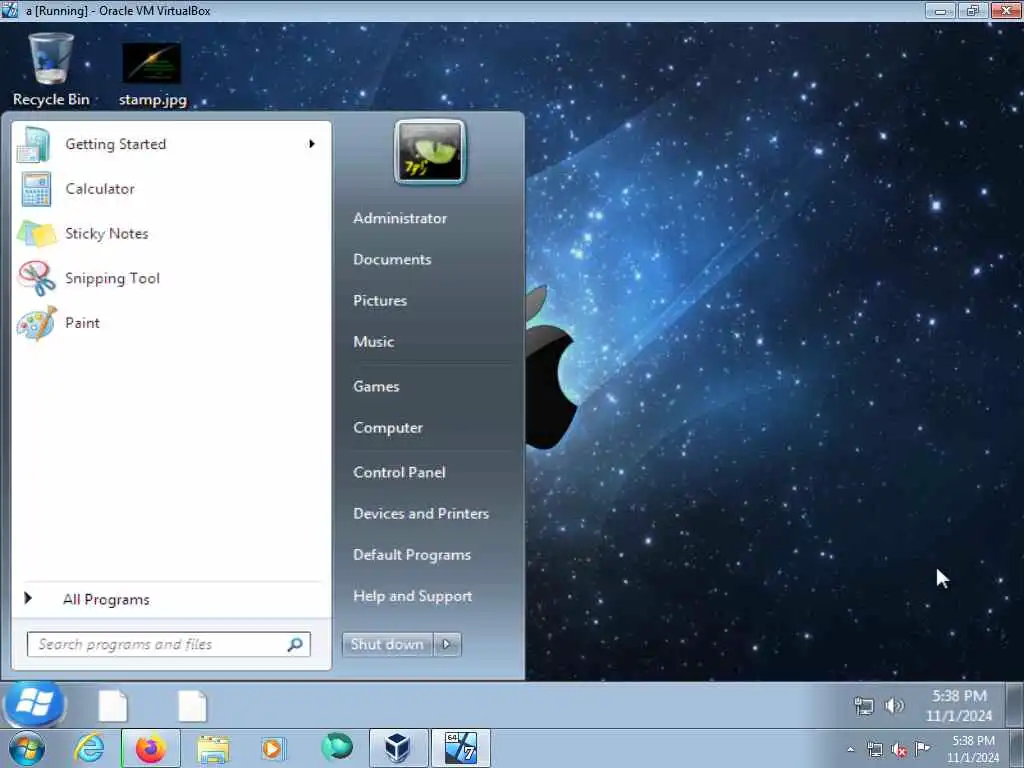Viewport: 1024px width, 768px height.
Task: Open Devices and Printers
Action: [421, 514]
